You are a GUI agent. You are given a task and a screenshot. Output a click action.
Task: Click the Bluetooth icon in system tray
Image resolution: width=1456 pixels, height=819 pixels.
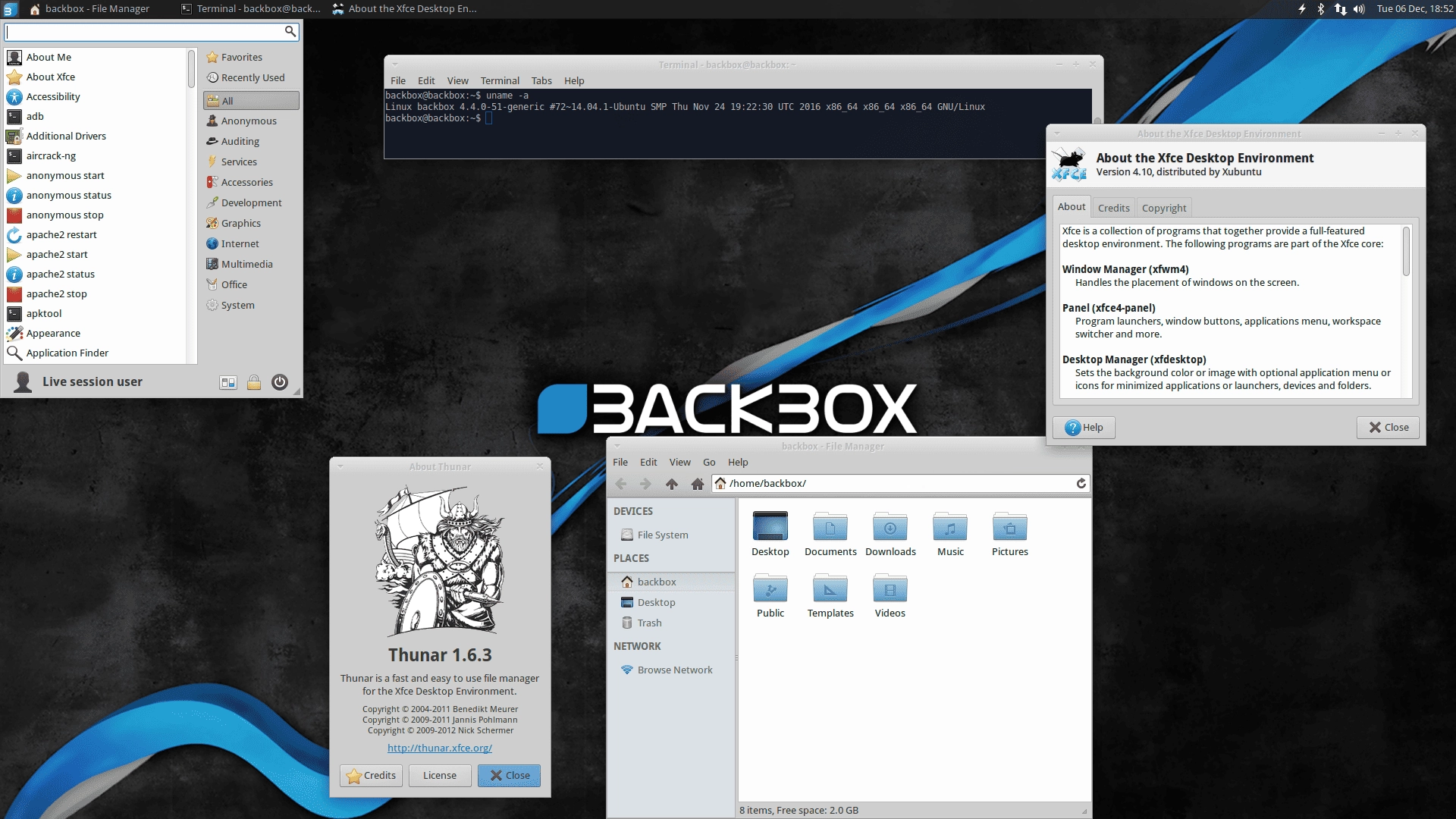pyautogui.click(x=1320, y=9)
